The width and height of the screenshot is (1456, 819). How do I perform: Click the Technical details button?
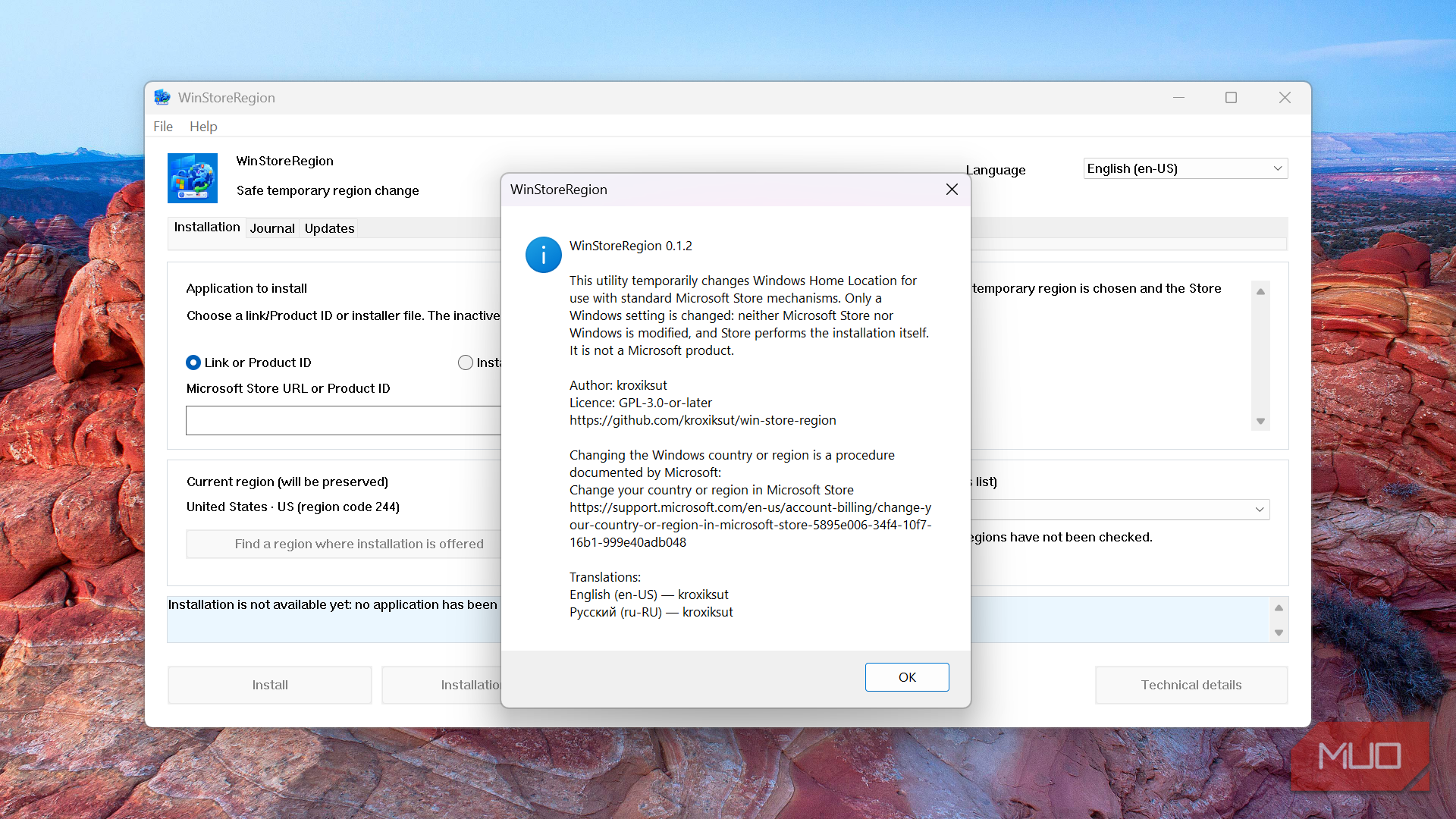coord(1191,685)
